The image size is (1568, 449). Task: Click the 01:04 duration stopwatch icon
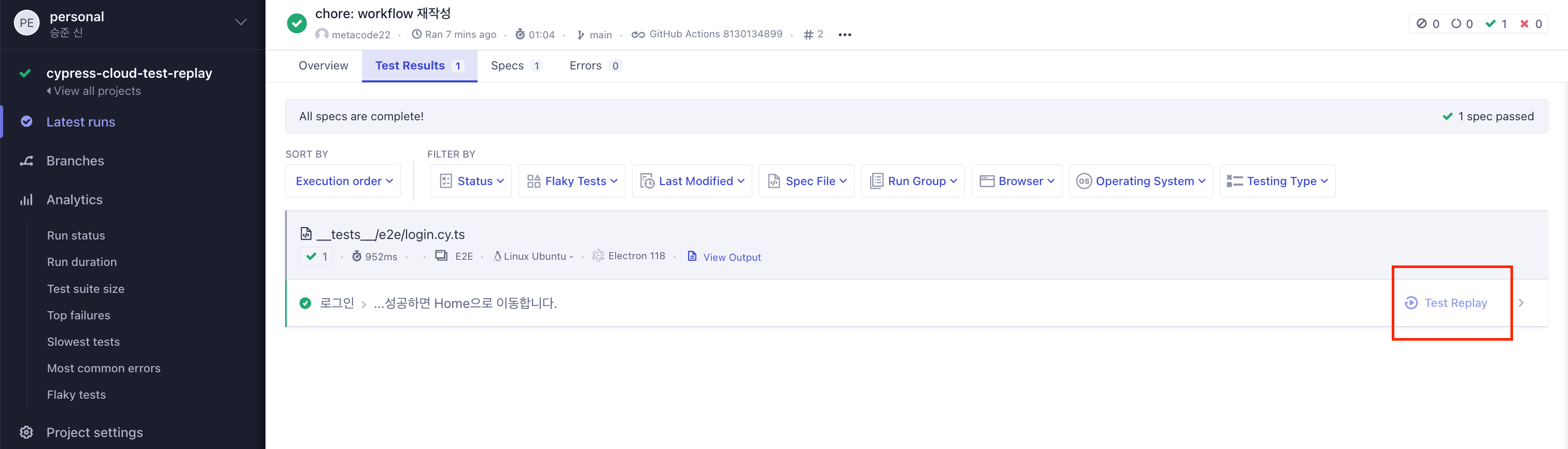520,35
